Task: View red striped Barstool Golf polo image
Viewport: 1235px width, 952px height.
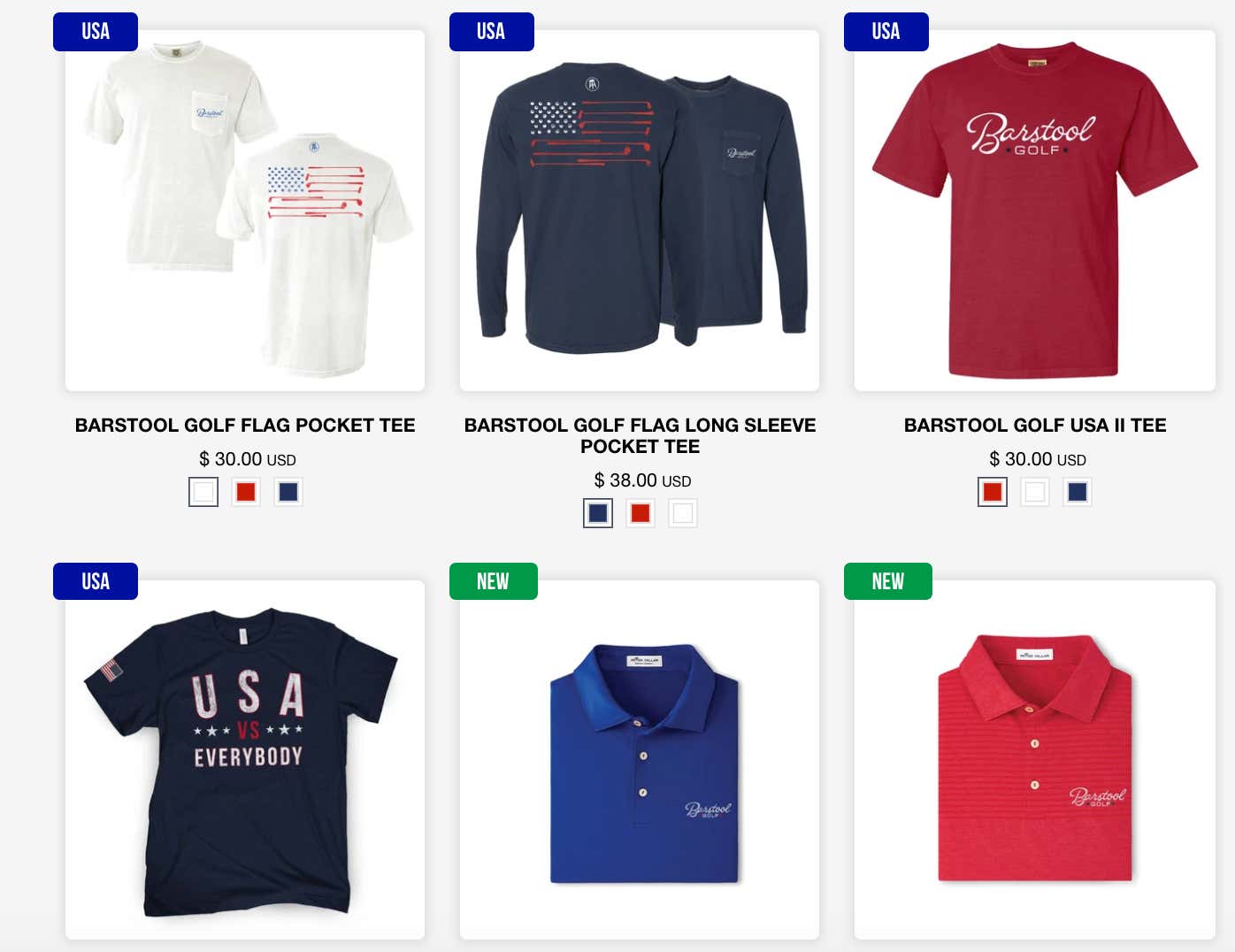Action: 1035,760
